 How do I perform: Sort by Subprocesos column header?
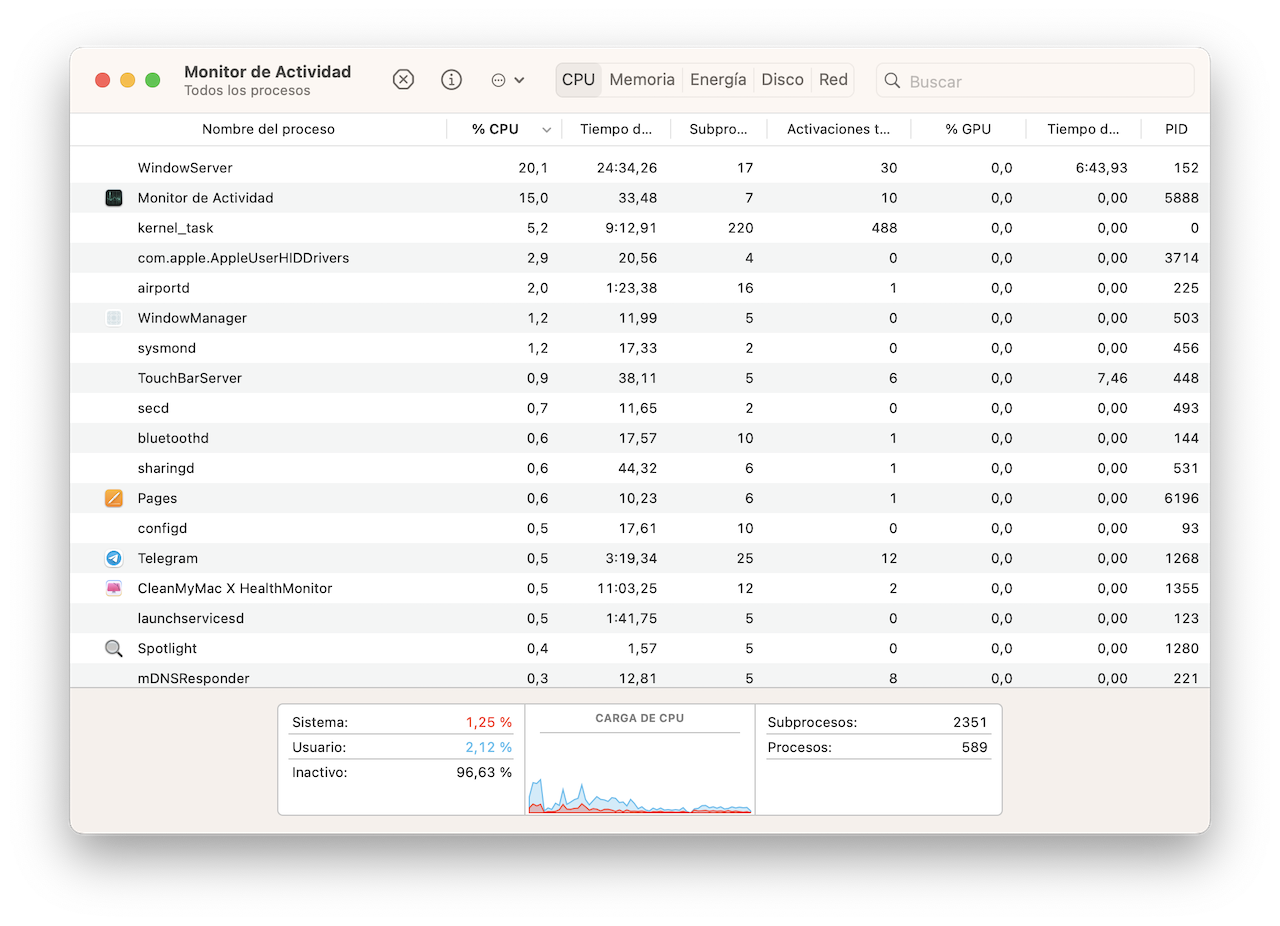click(719, 129)
